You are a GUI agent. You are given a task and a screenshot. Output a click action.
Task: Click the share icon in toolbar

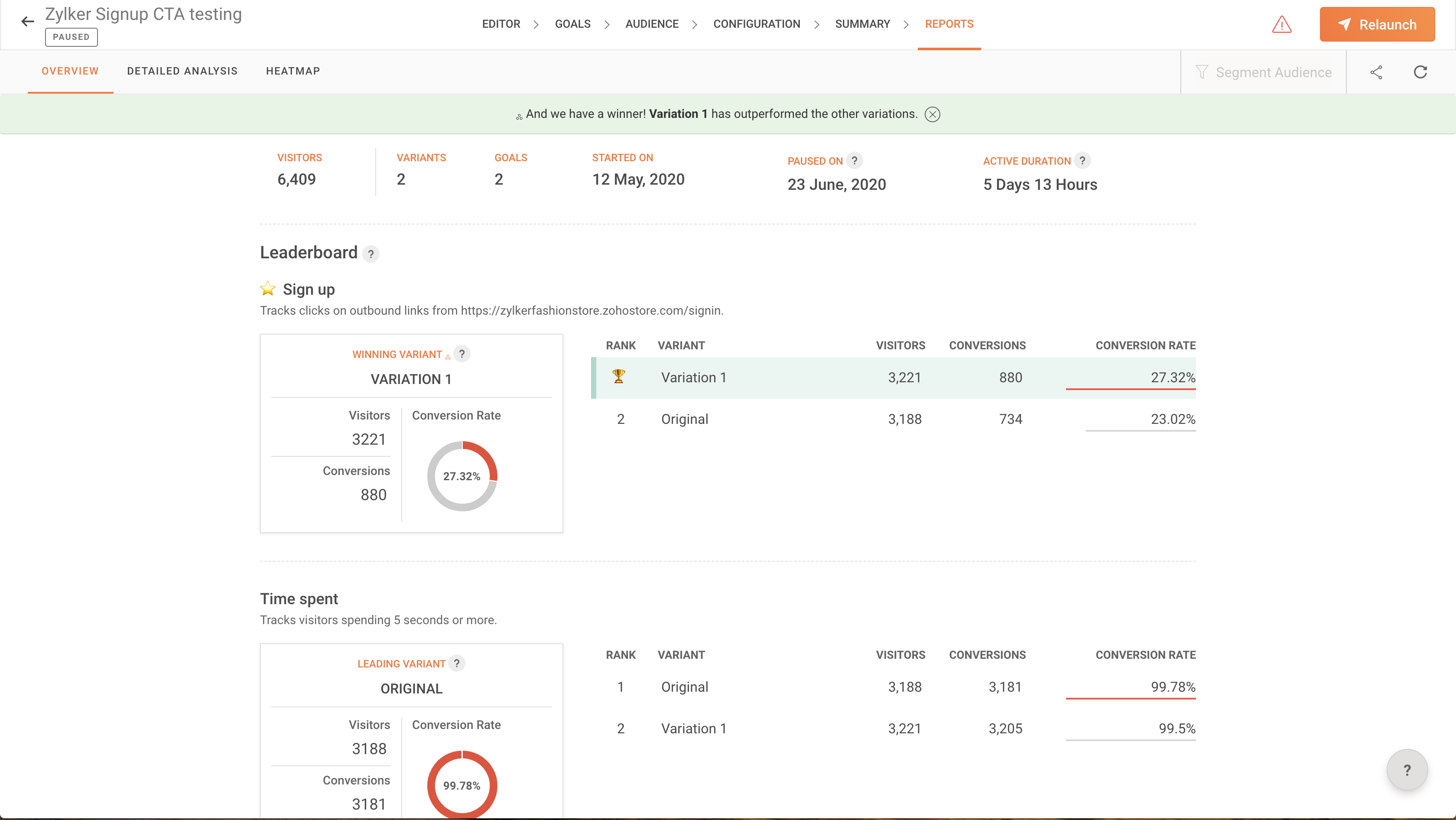[1376, 72]
